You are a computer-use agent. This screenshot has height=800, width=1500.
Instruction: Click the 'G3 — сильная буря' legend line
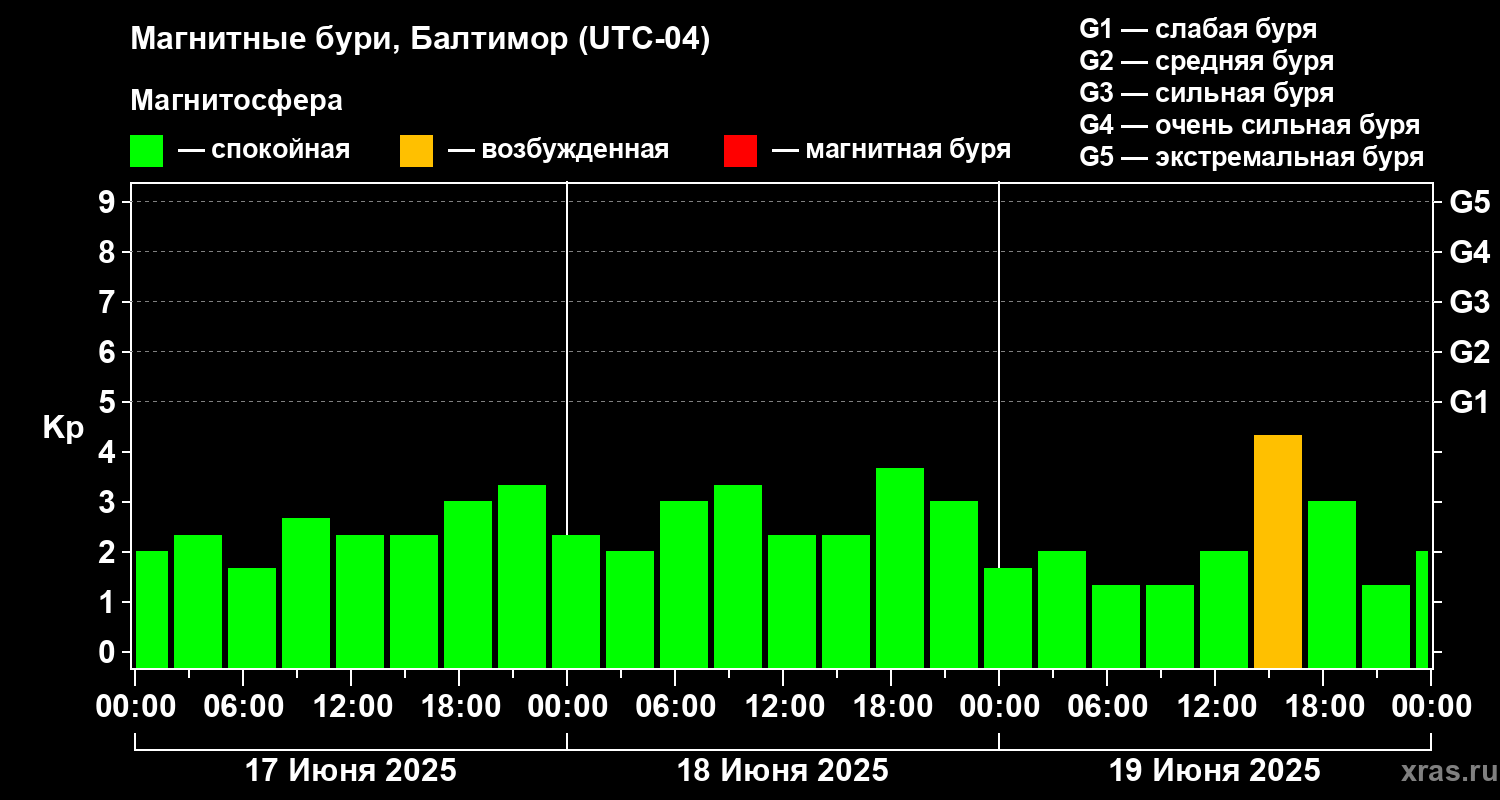click(1207, 93)
